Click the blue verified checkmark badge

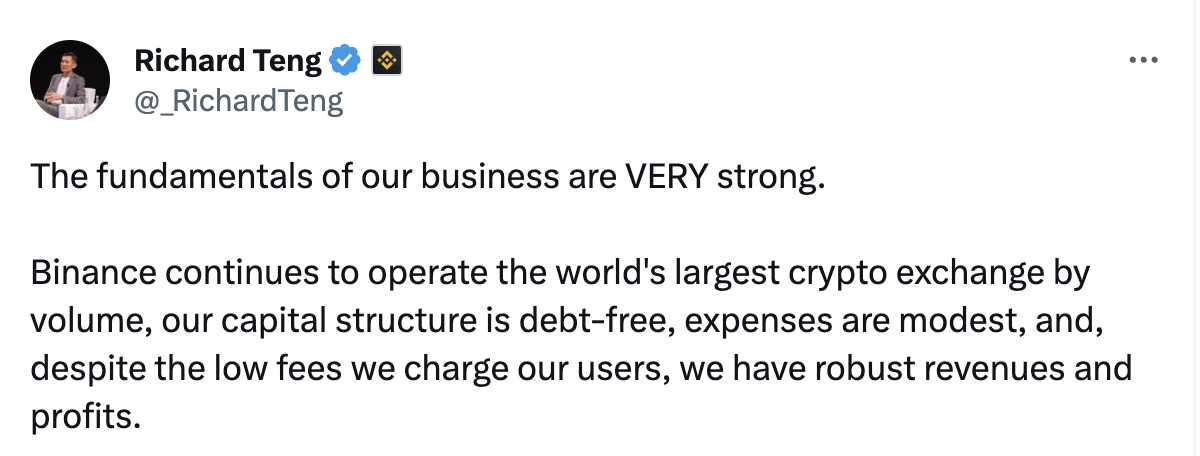346,61
